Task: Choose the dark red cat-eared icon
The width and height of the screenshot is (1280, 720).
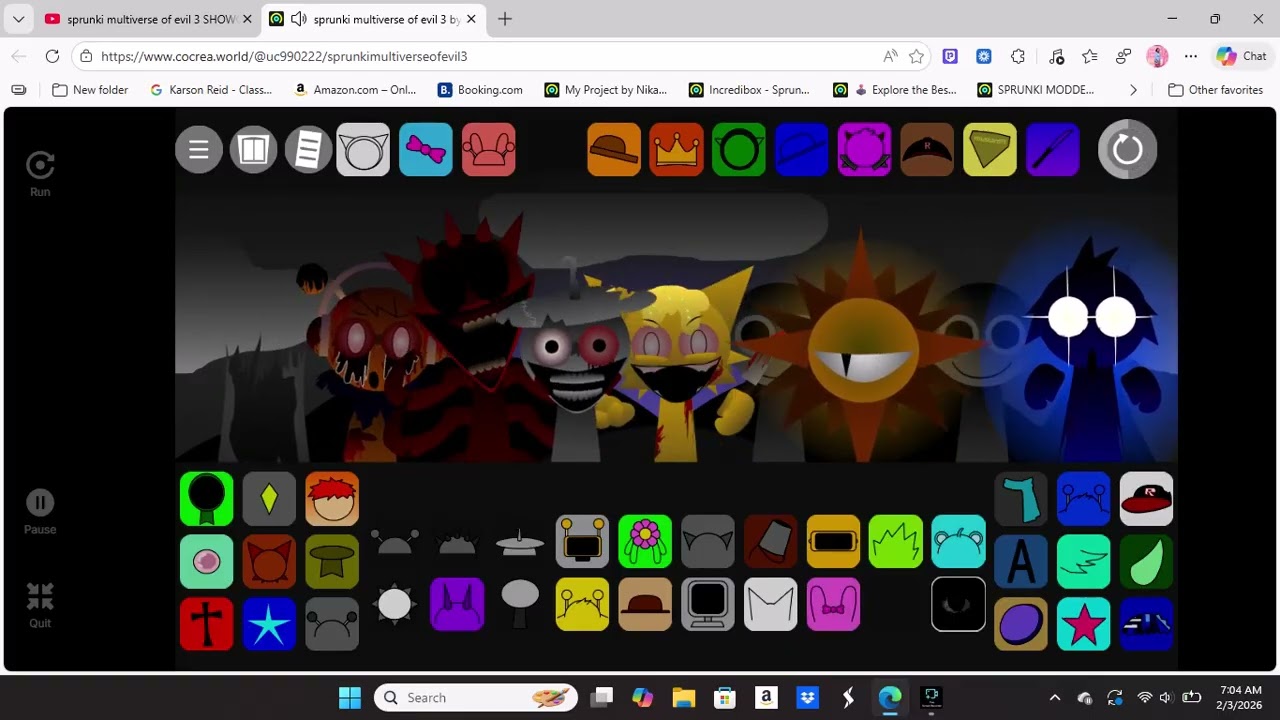Action: [269, 561]
